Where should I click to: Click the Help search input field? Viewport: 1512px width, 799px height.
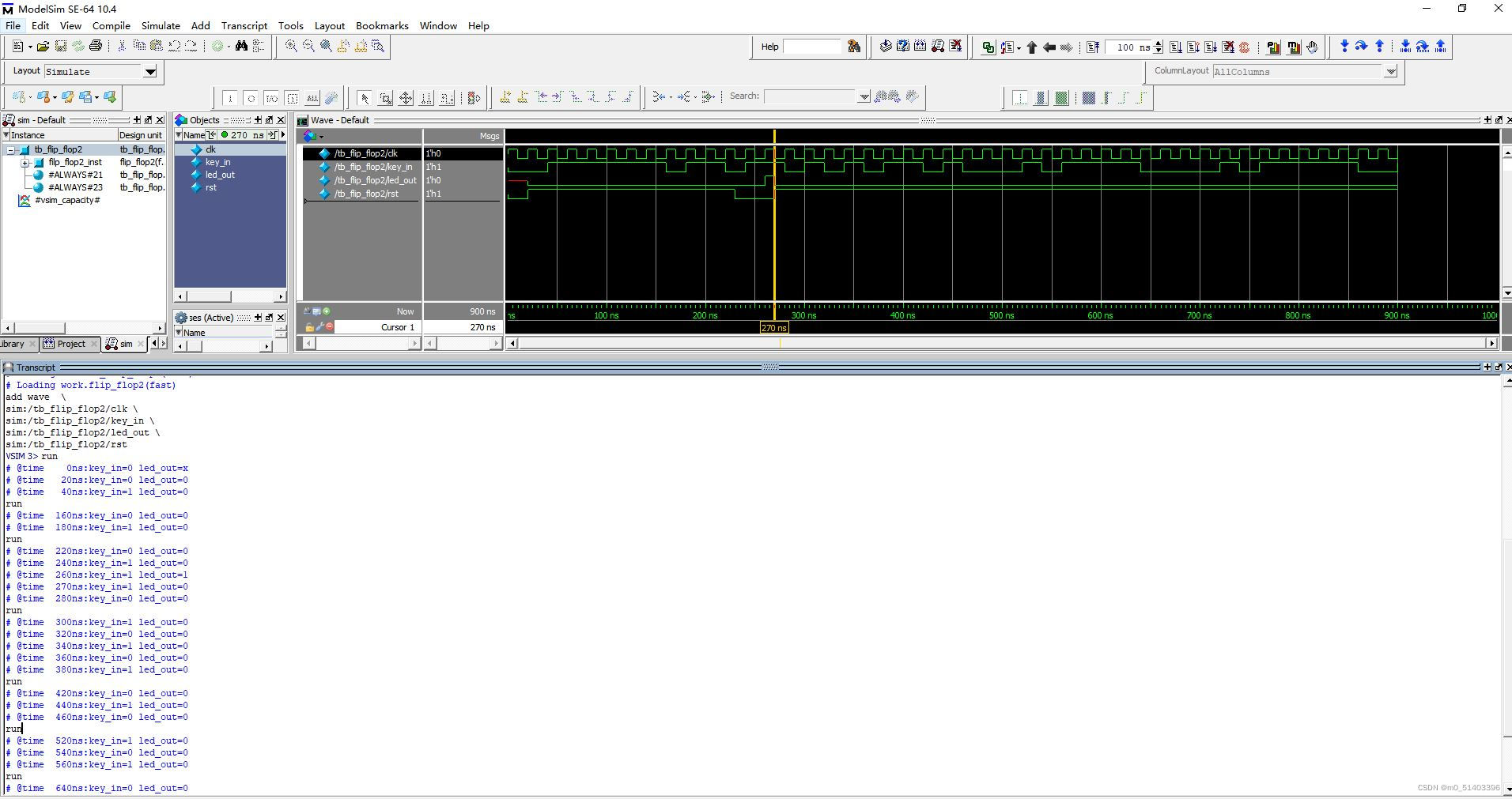click(813, 47)
